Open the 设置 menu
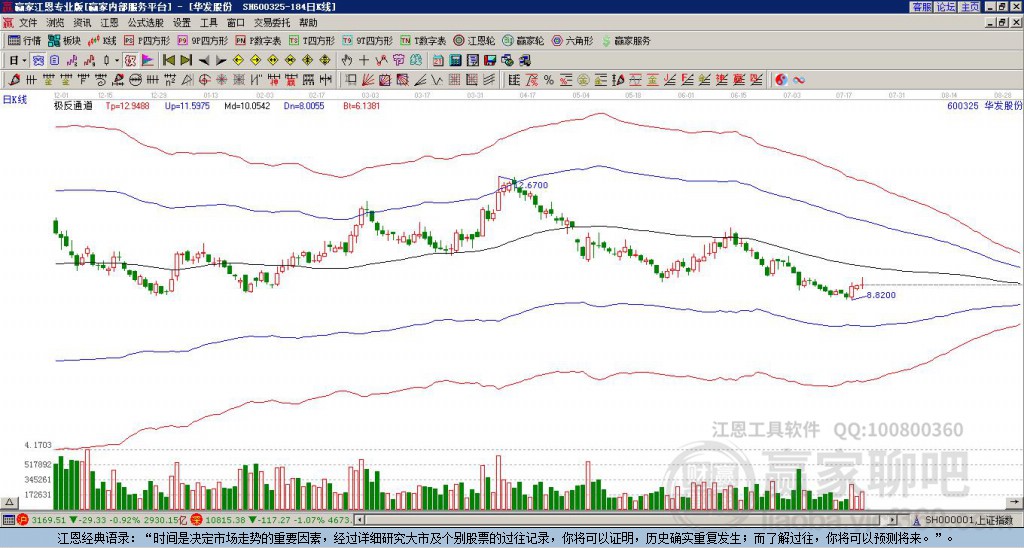This screenshot has height=548, width=1024. coord(182,23)
